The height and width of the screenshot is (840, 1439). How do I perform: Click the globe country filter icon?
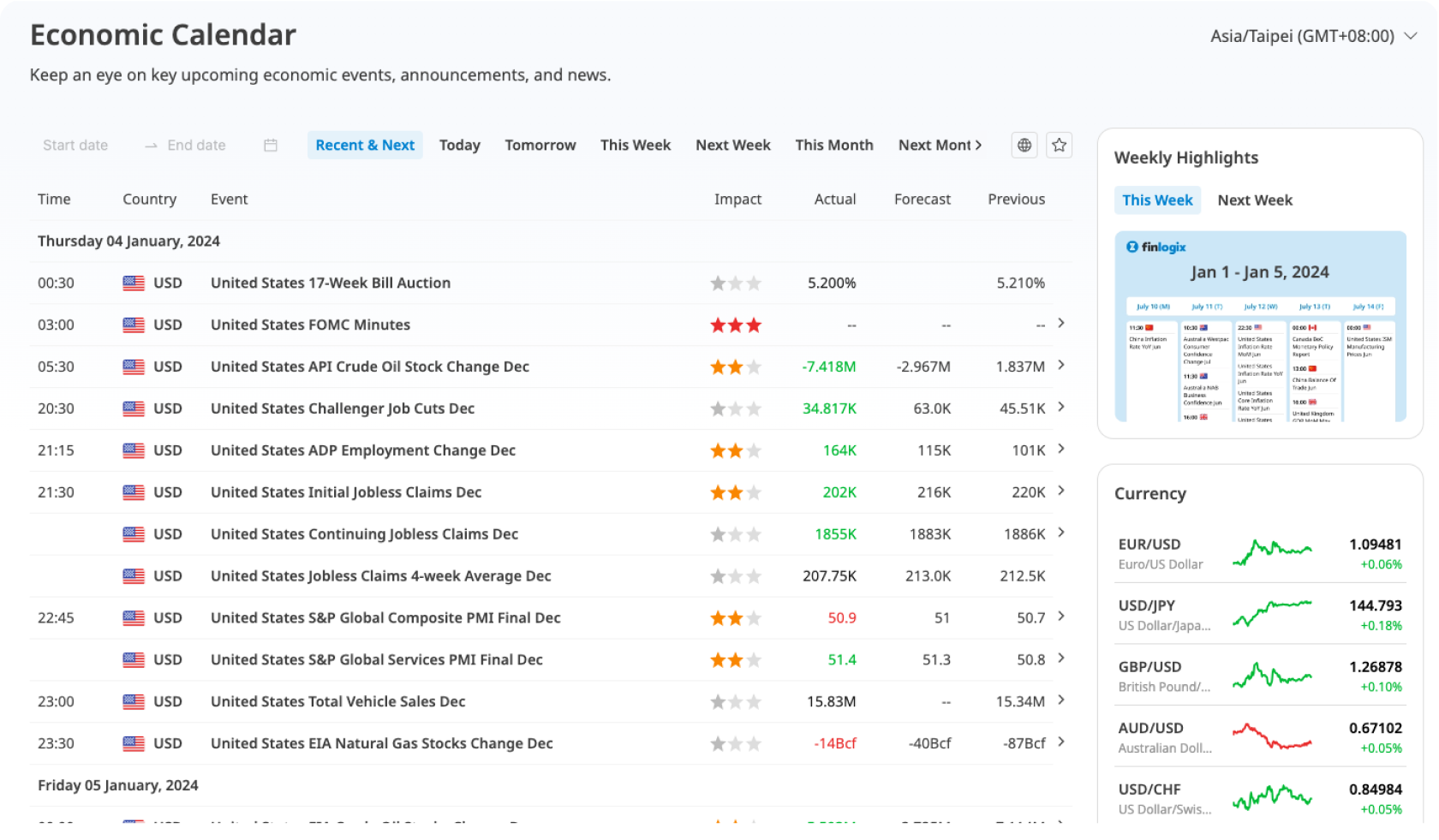pos(1024,146)
